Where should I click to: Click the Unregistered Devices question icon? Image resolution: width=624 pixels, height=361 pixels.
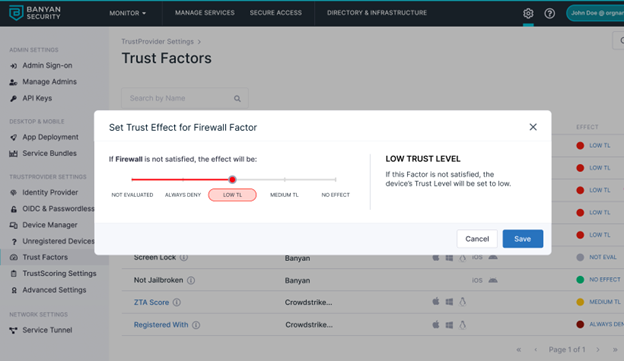(14, 242)
